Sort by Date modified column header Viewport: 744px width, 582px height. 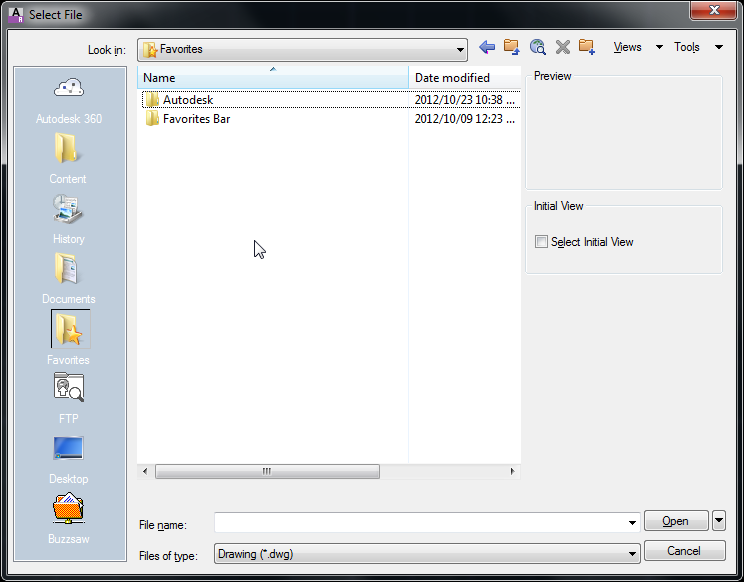(465, 77)
